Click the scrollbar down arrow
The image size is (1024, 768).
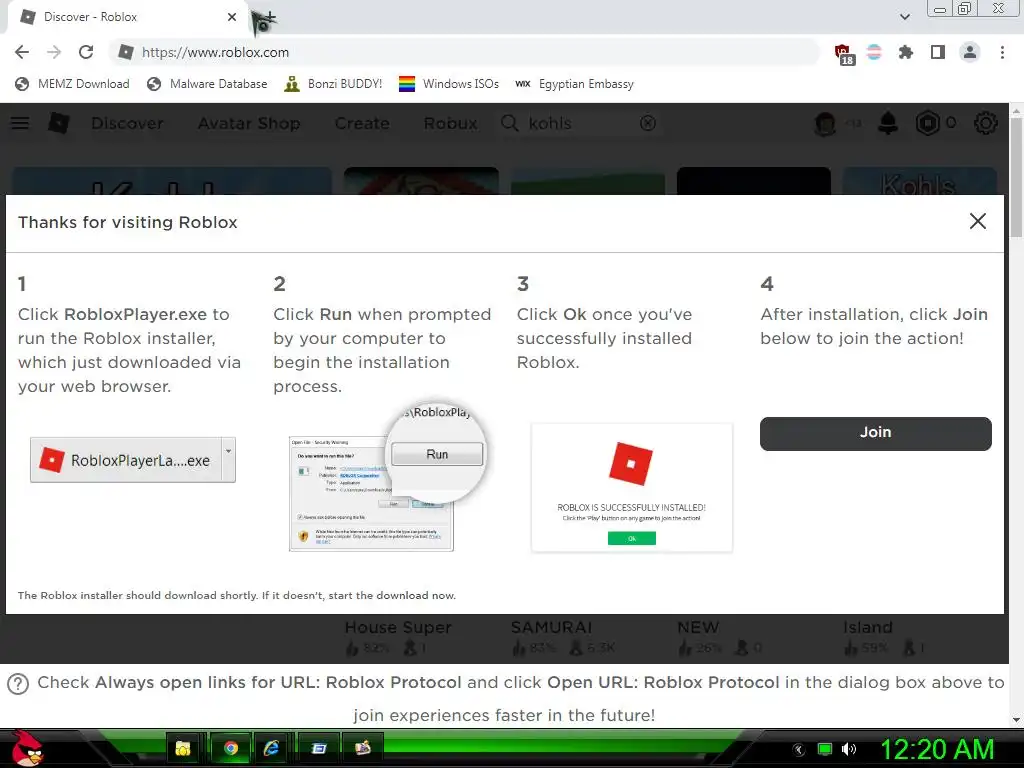pos(1016,720)
